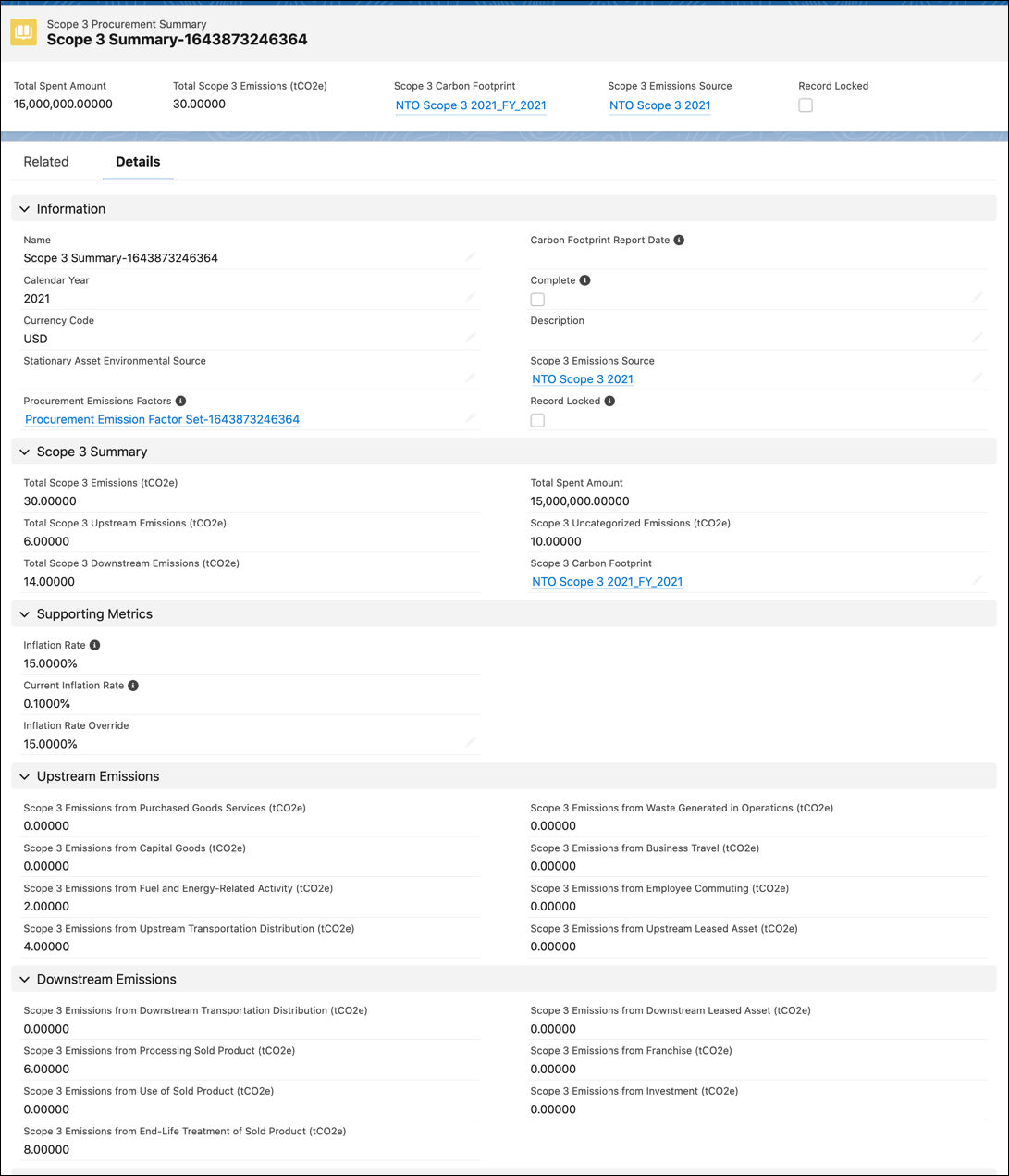
Task: Edit Scope 3 Carbon Footprint pencil icon
Action: 978,580
